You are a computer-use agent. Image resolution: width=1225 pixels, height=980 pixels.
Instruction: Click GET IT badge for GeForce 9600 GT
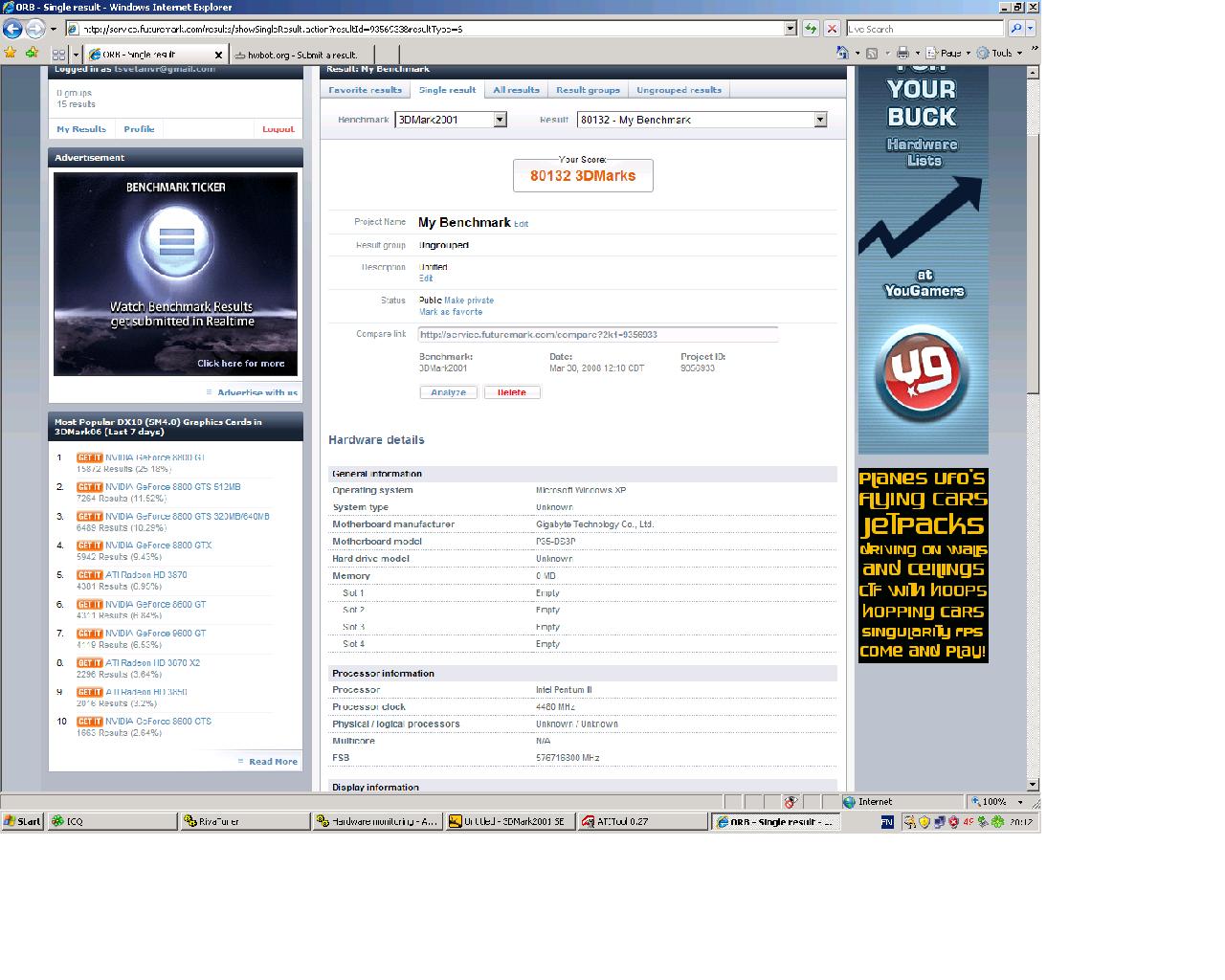(89, 634)
